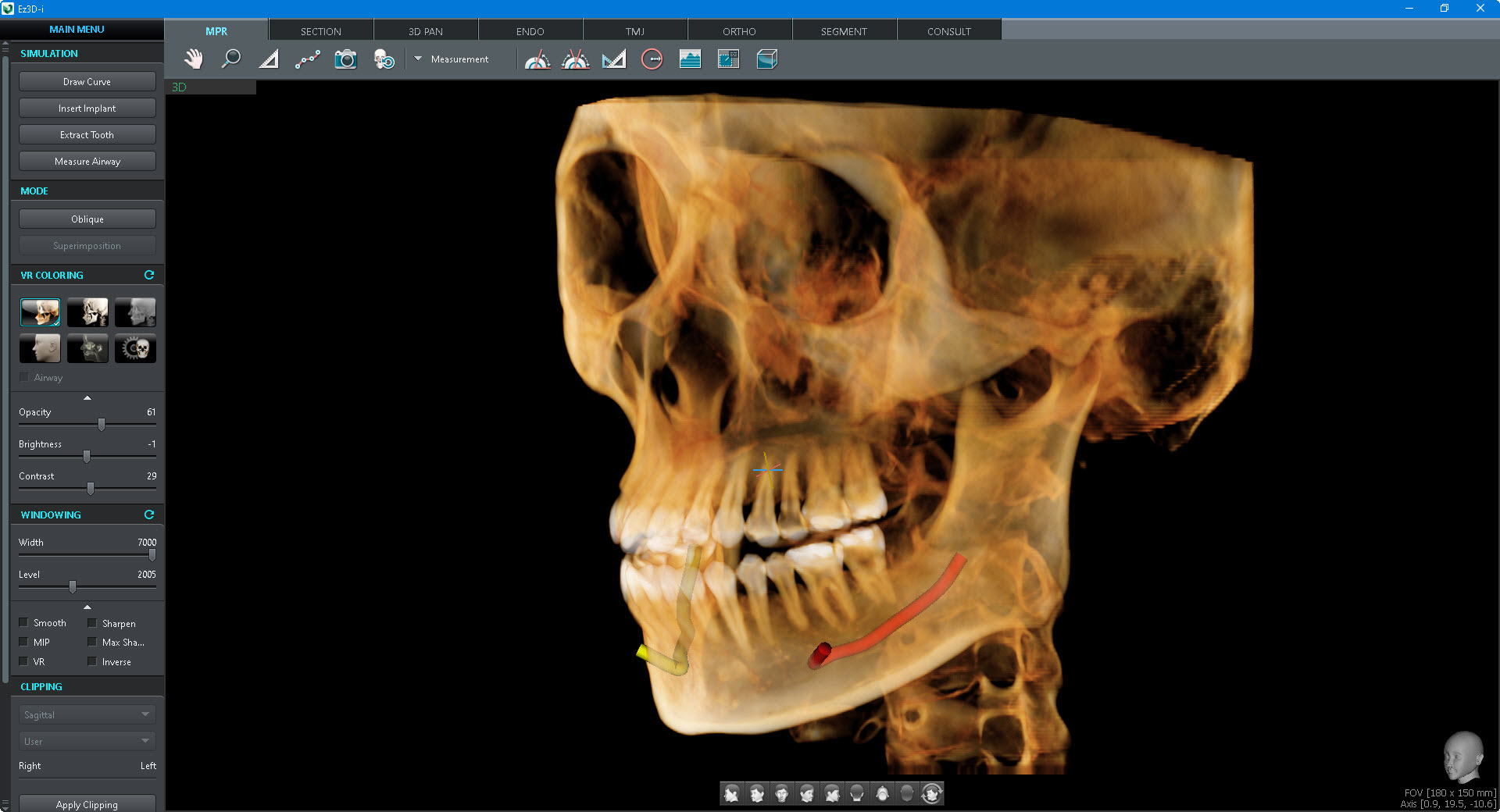Collapse the VR coloring sliders with arrow

coord(87,397)
